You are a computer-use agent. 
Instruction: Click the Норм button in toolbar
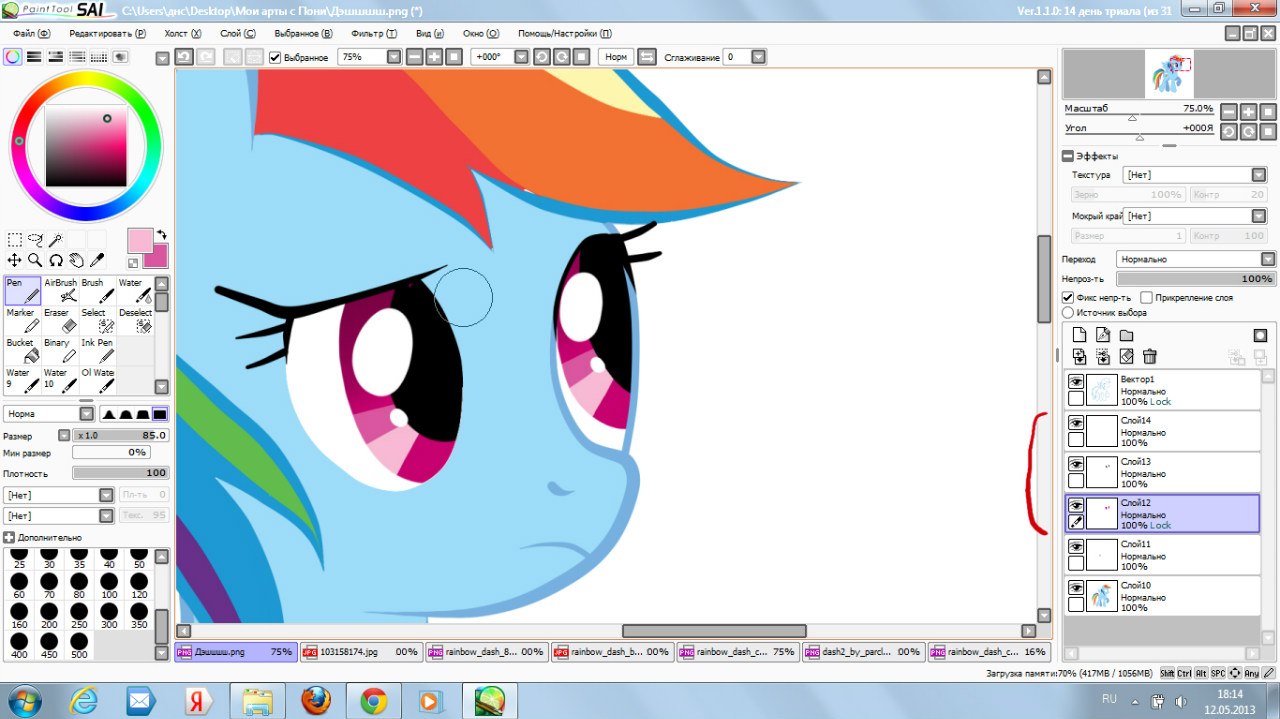(x=616, y=57)
